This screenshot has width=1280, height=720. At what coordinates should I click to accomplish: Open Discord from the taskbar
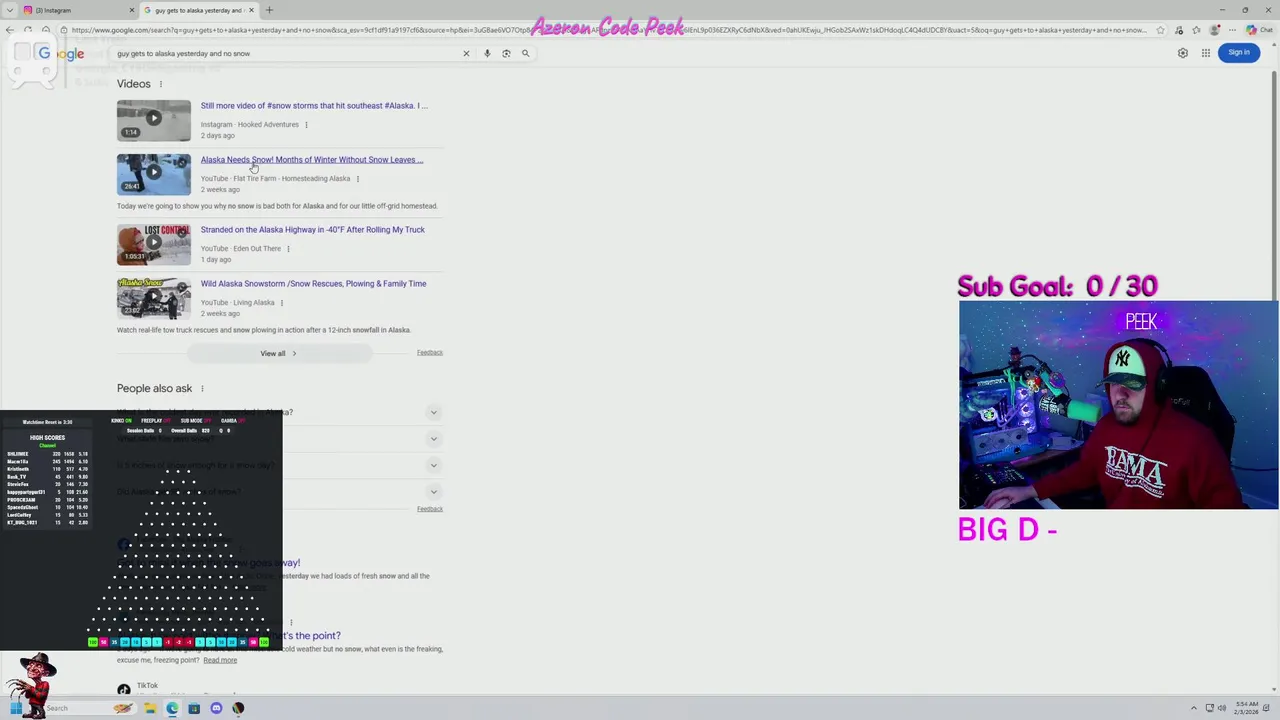[216, 708]
